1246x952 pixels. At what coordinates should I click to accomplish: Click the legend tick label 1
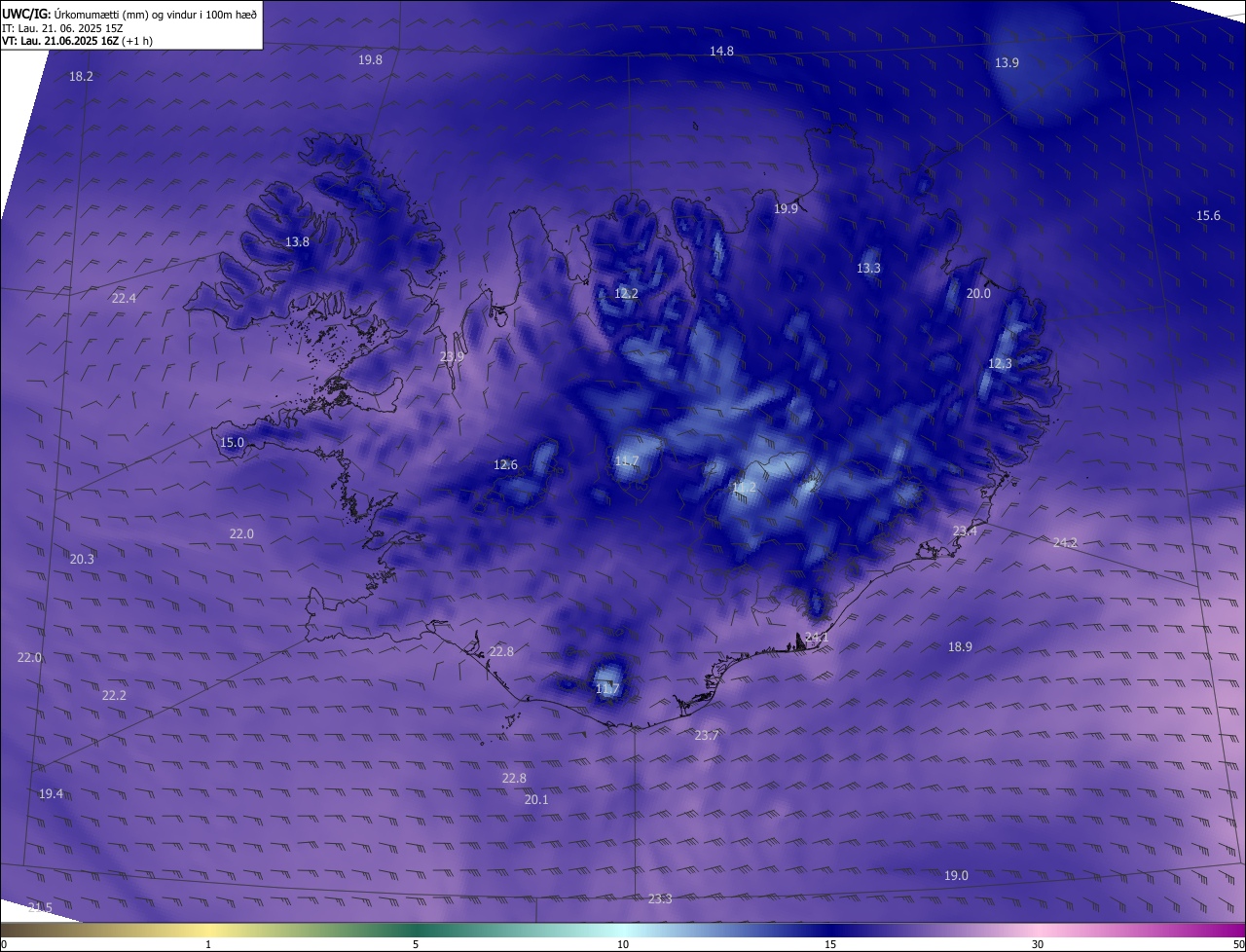click(208, 944)
